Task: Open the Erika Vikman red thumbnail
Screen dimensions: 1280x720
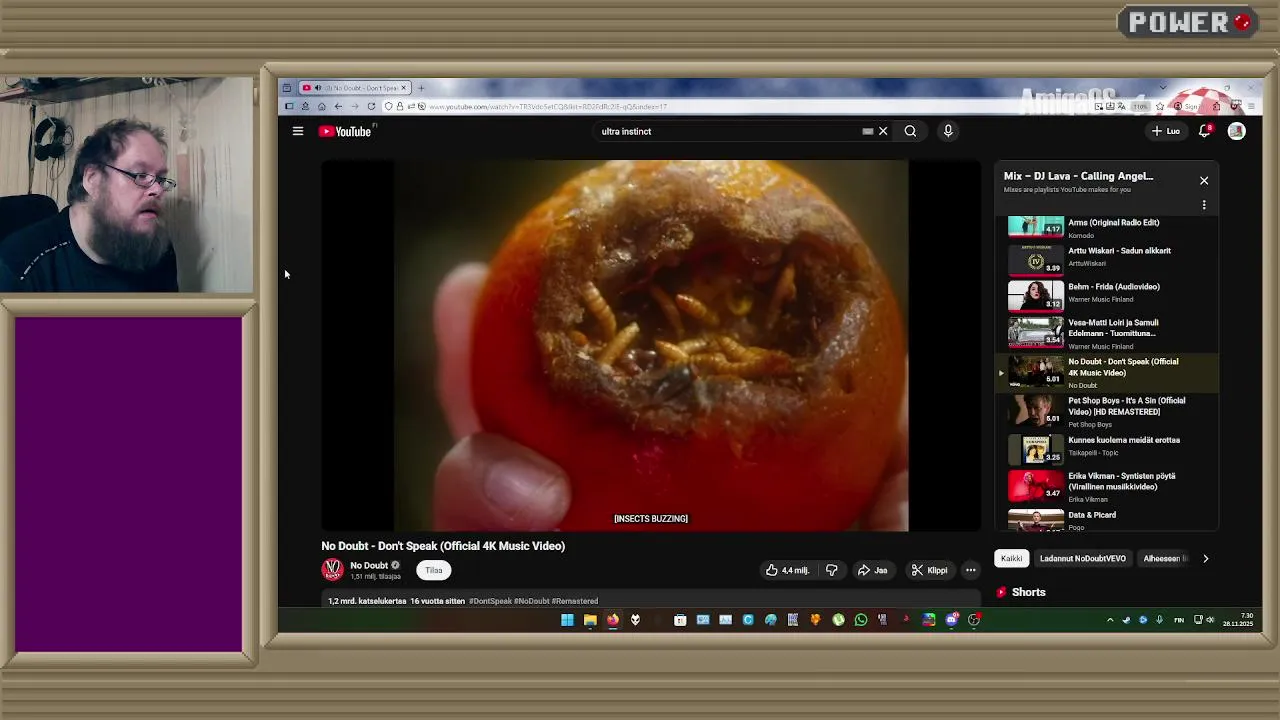Action: coord(1035,486)
